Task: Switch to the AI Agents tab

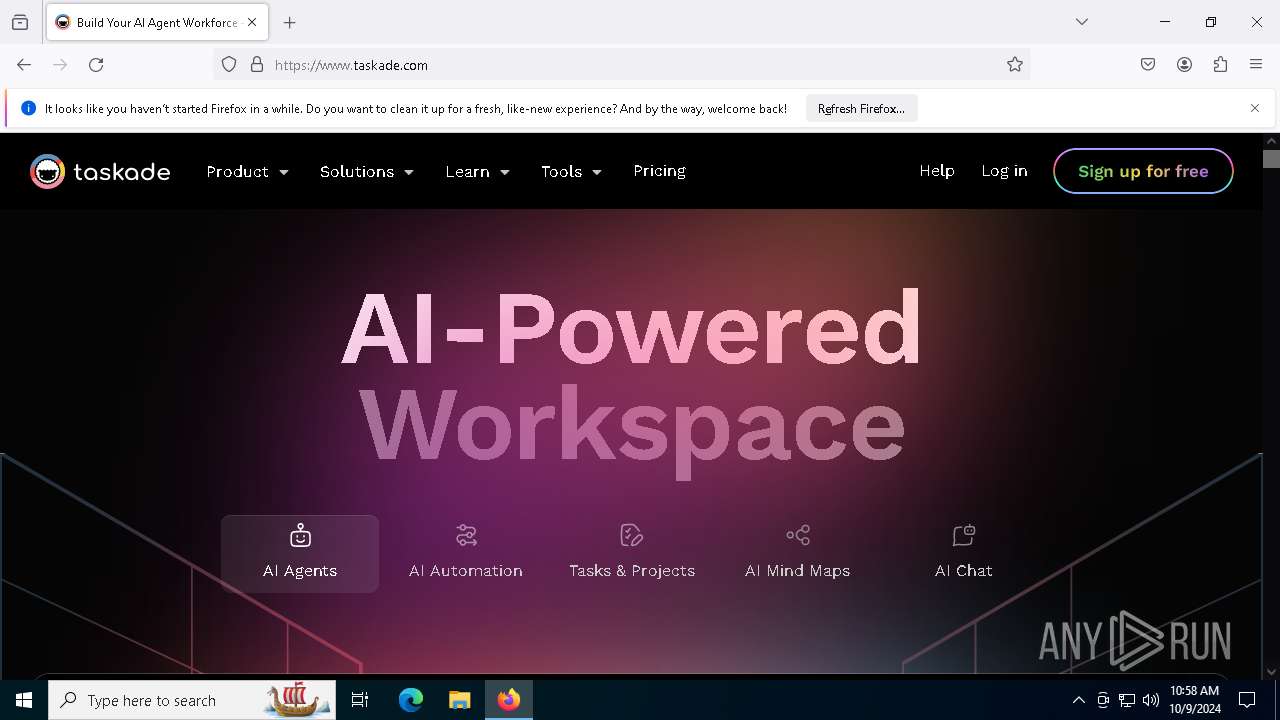Action: coord(300,554)
